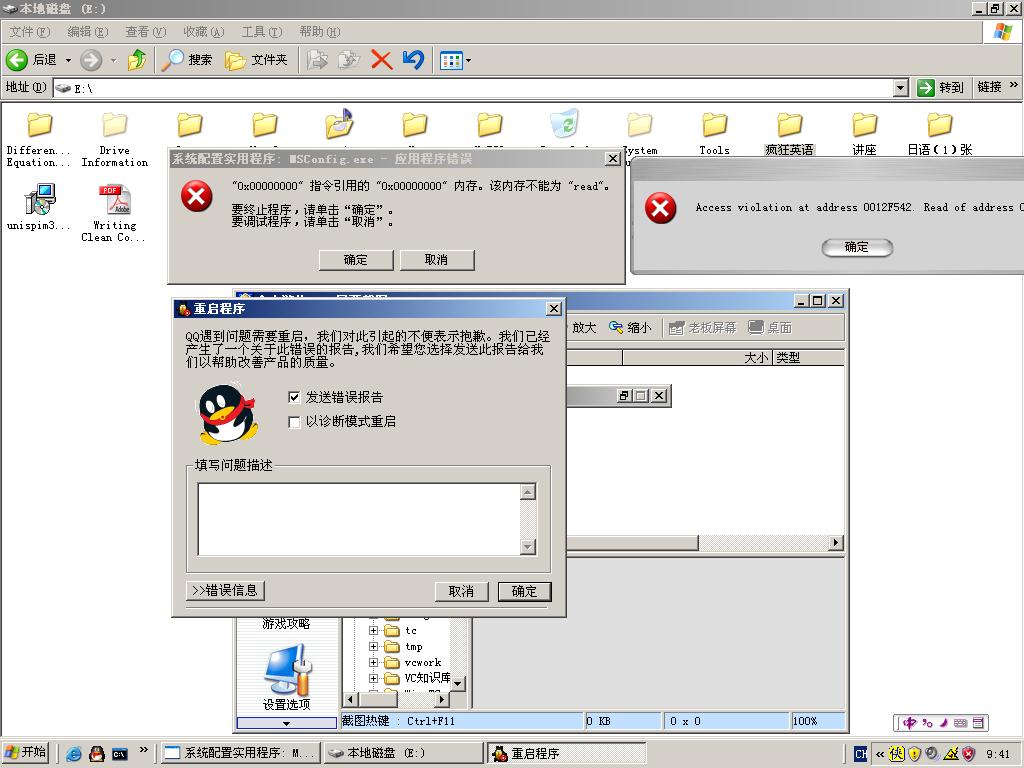Open the 编辑(E) menu
The width and height of the screenshot is (1024, 768).
click(88, 31)
